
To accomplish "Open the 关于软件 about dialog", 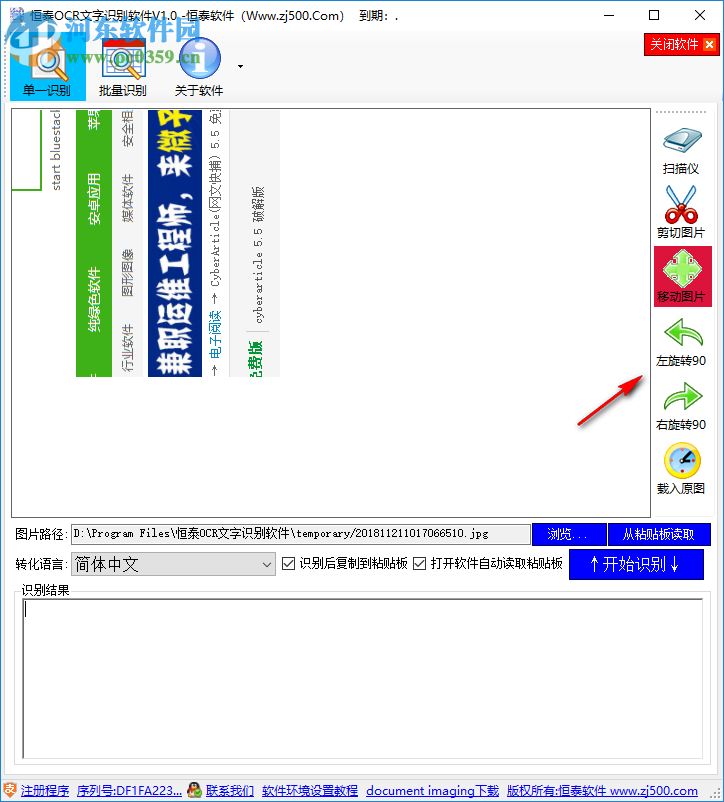I will pyautogui.click(x=199, y=68).
